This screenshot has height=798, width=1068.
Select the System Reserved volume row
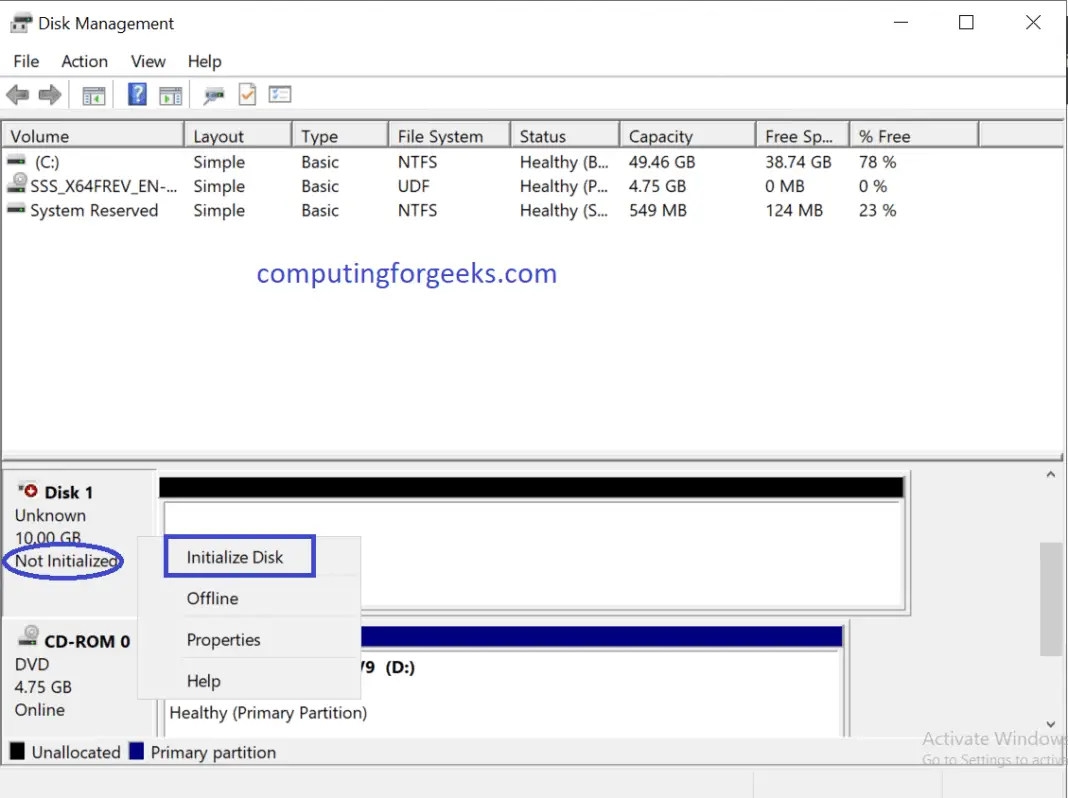tap(93, 210)
